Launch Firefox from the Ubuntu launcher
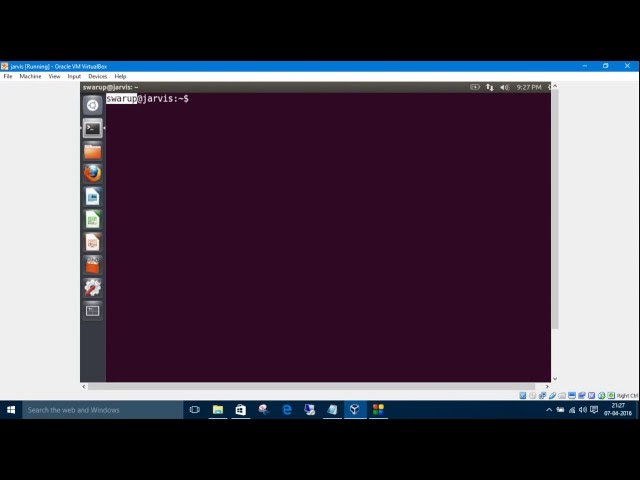This screenshot has height=480, width=640. [x=93, y=174]
